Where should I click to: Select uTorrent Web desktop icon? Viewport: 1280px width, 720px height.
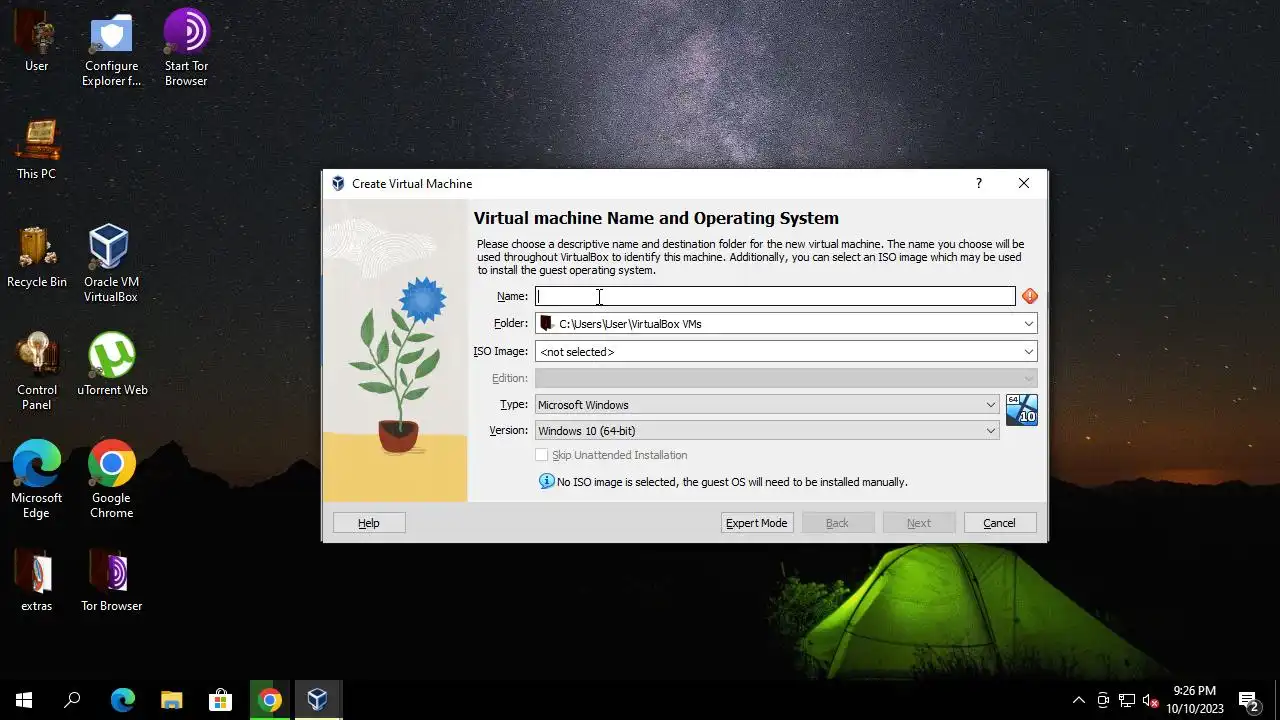[111, 365]
